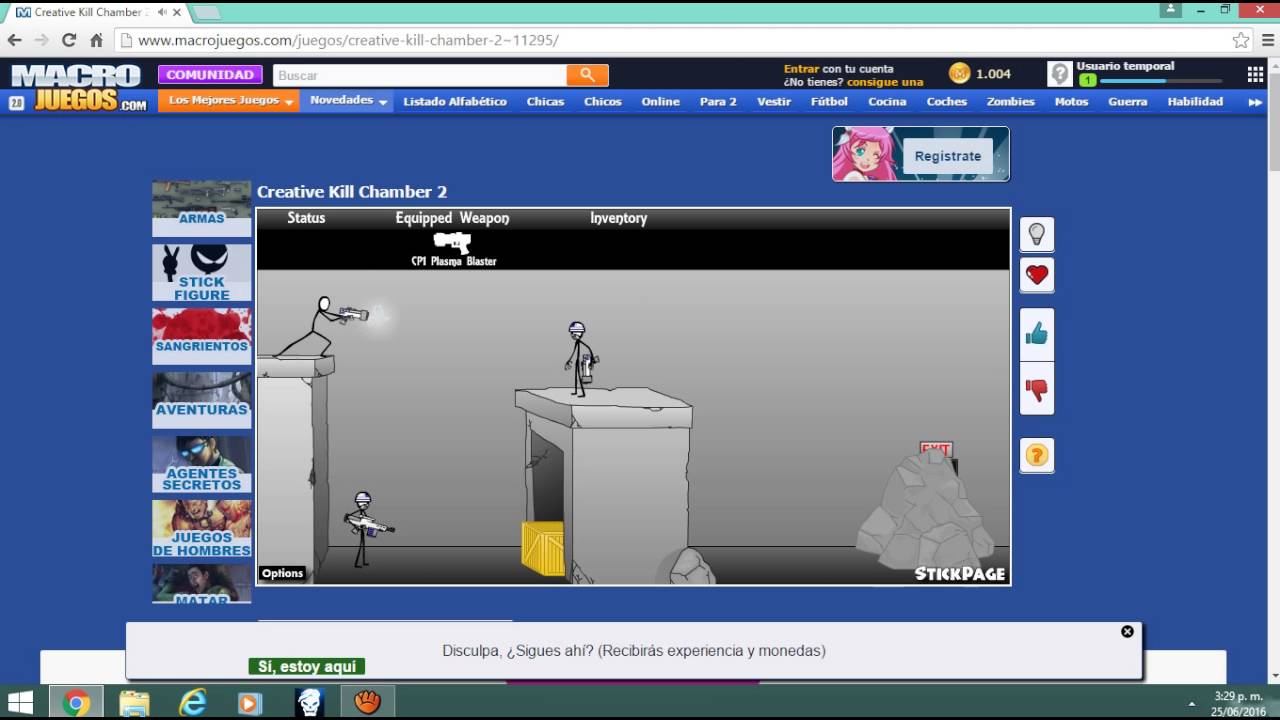Click the browser forward arrow
This screenshot has width=1280, height=720.
[x=41, y=40]
